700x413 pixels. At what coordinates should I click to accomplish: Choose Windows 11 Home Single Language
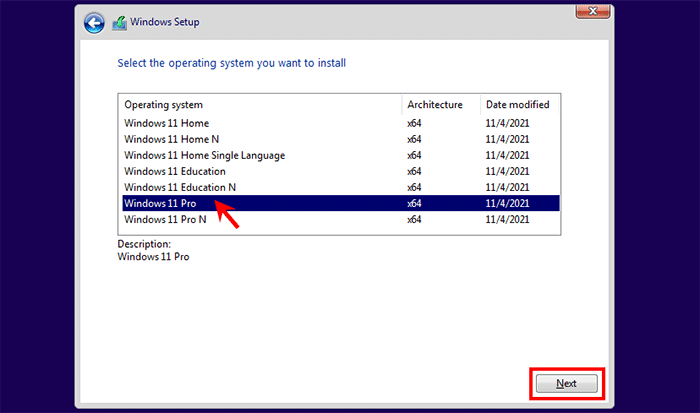point(341,155)
